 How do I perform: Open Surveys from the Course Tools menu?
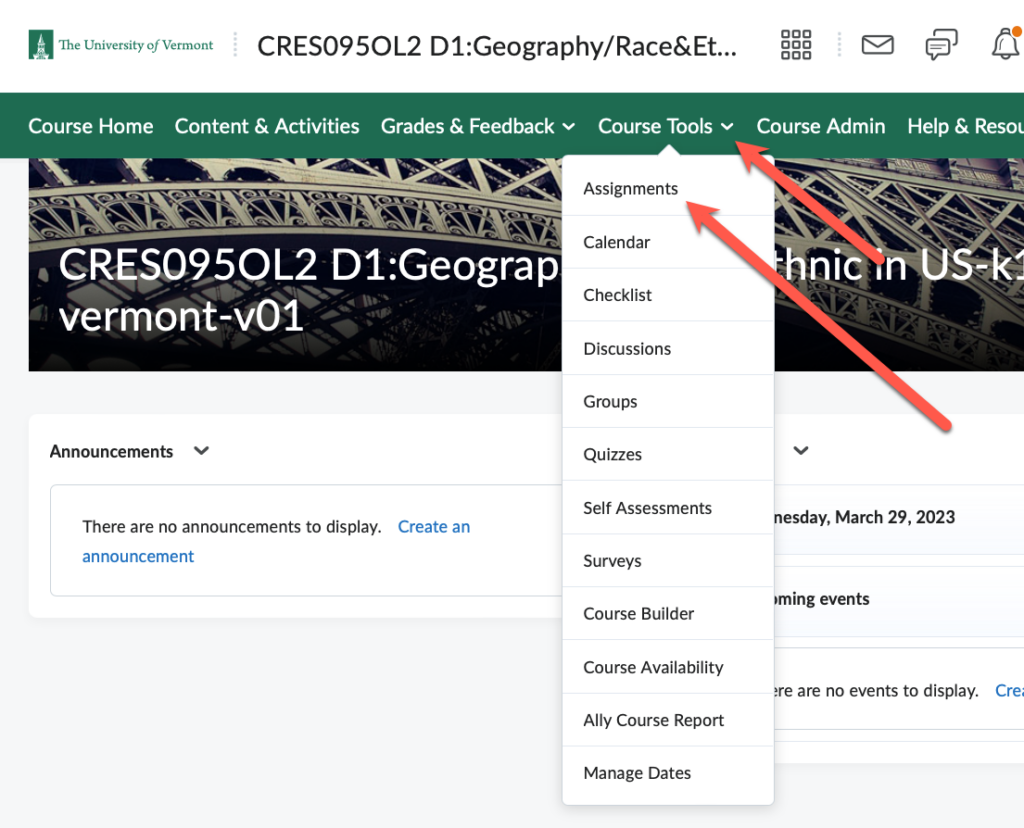coord(611,561)
